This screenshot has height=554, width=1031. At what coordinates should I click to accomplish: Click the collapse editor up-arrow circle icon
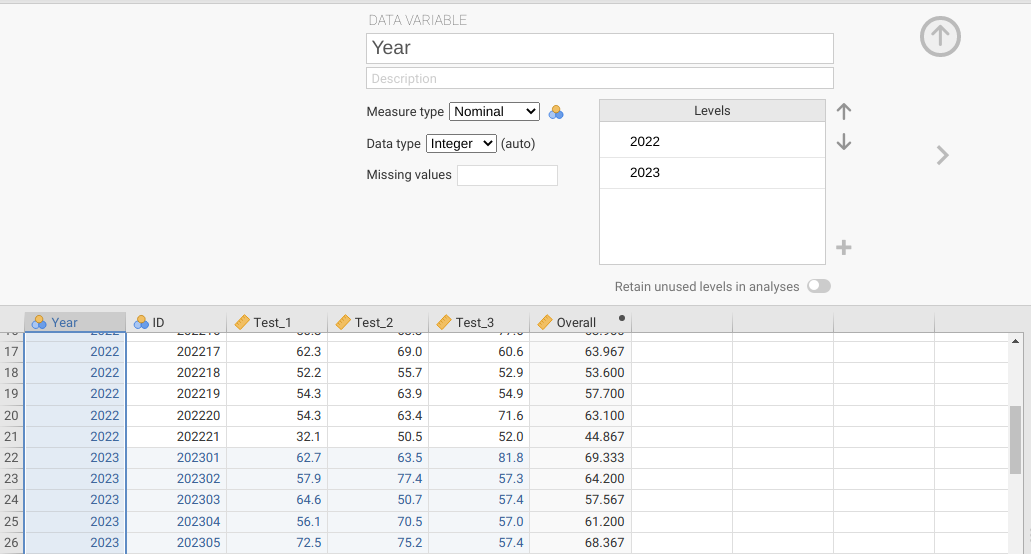[x=940, y=37]
